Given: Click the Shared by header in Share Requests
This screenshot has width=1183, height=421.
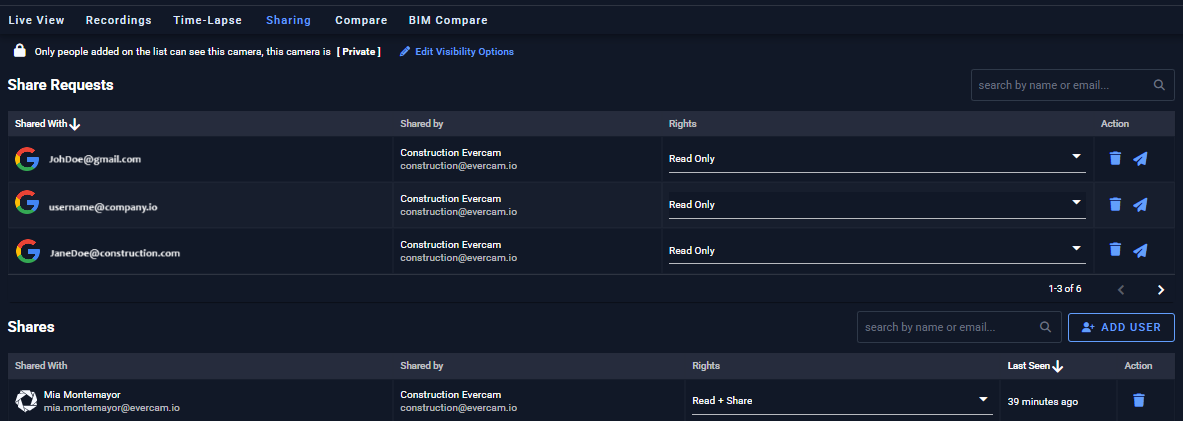Looking at the screenshot, I should pos(422,124).
